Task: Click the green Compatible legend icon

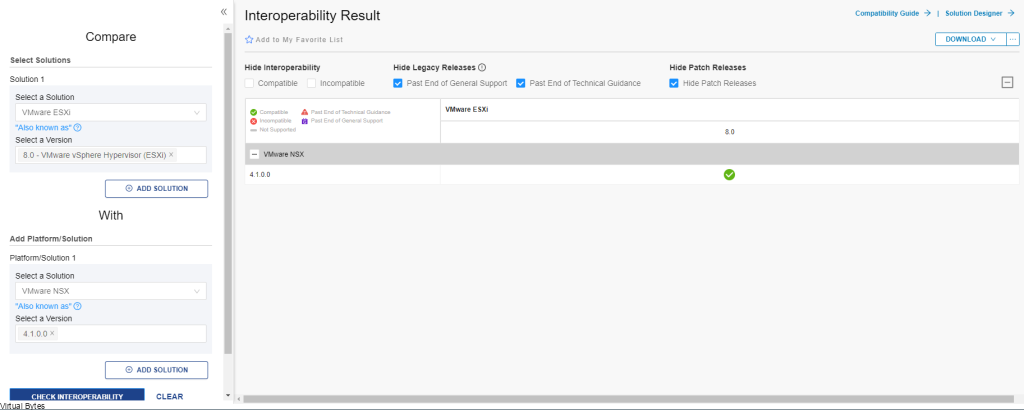Action: click(x=253, y=112)
